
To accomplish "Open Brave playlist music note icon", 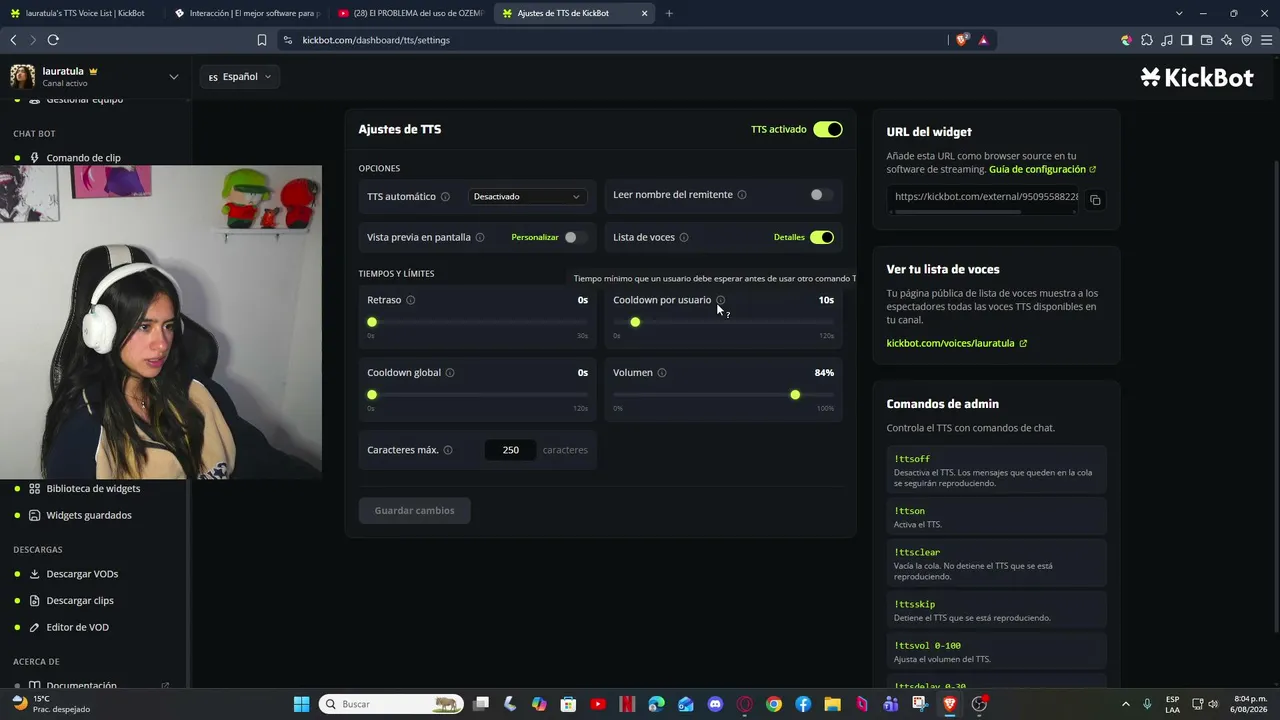I will coord(1166,40).
